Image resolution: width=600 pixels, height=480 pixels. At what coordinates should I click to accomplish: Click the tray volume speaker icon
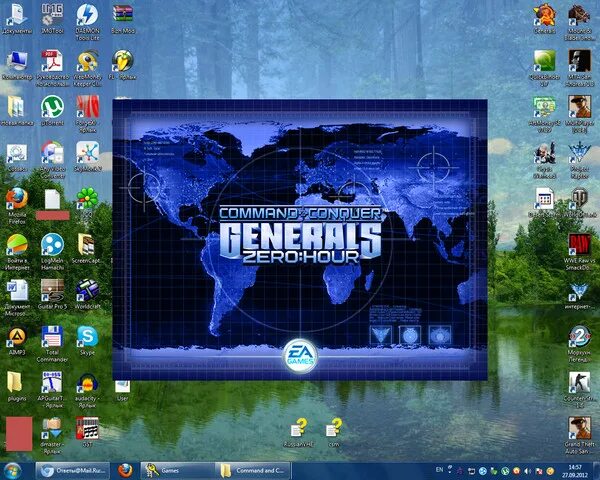point(527,471)
